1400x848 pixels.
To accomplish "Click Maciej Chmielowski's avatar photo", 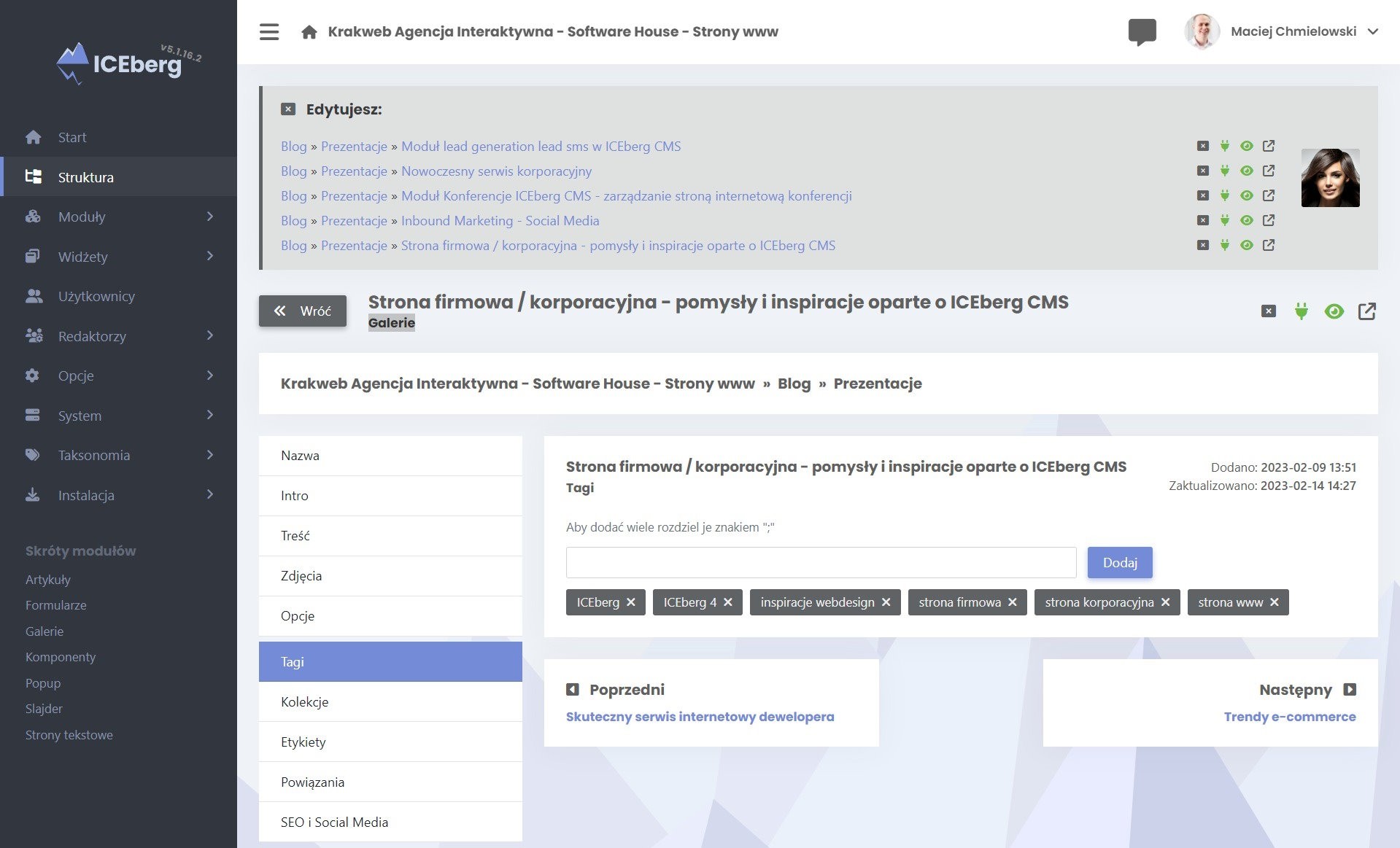I will [1202, 31].
